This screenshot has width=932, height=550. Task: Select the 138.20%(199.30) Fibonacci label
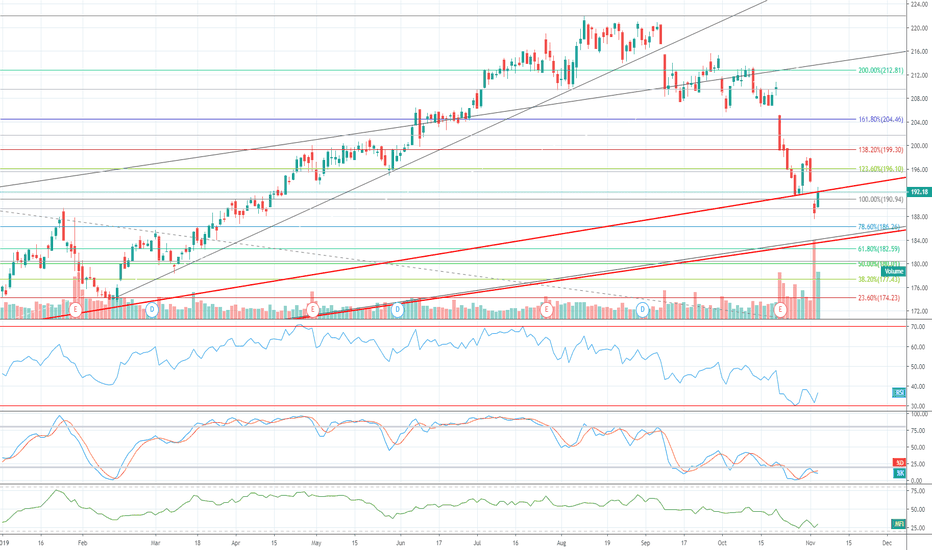point(880,150)
